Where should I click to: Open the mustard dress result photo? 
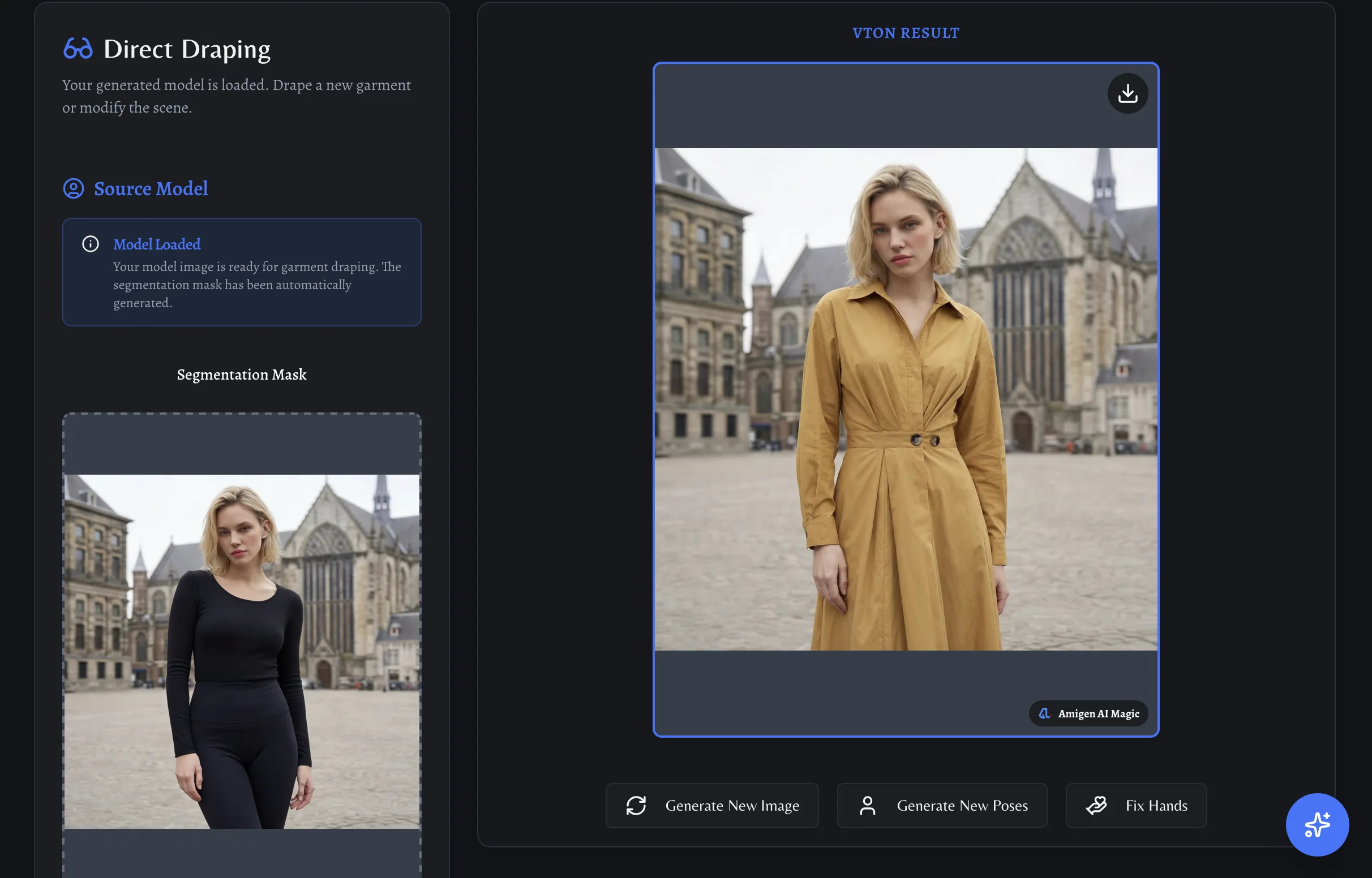pyautogui.click(x=906, y=399)
